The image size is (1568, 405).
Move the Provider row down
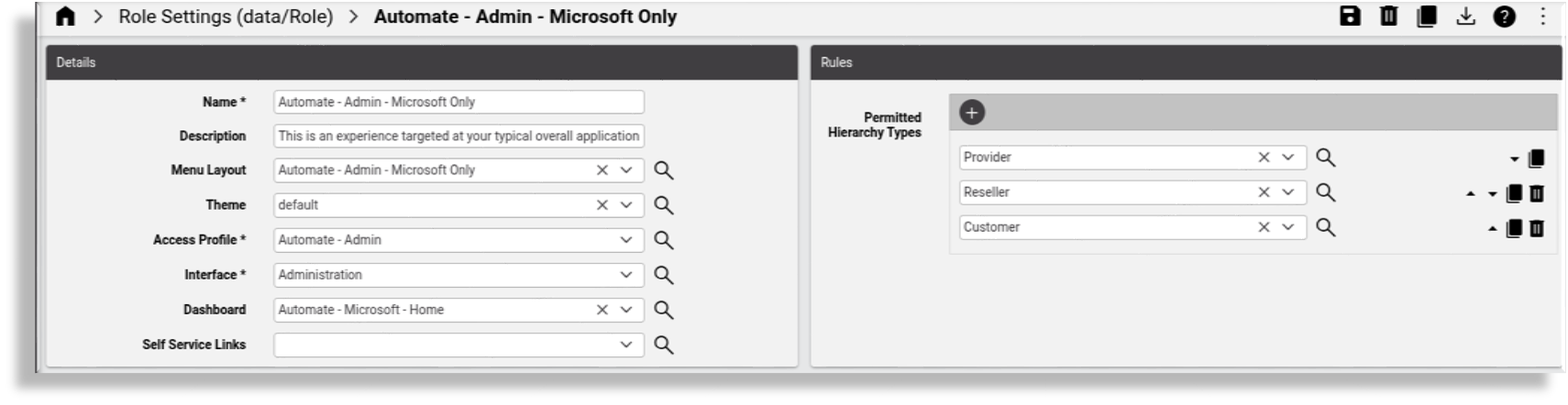(x=1514, y=159)
